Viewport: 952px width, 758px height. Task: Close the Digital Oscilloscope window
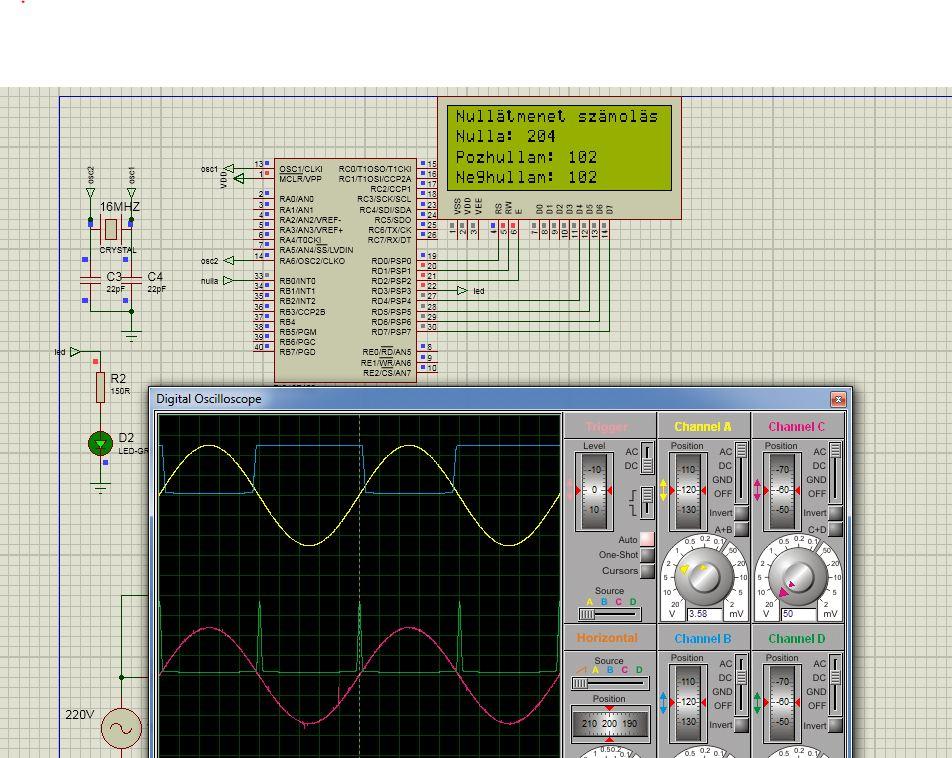pos(838,399)
